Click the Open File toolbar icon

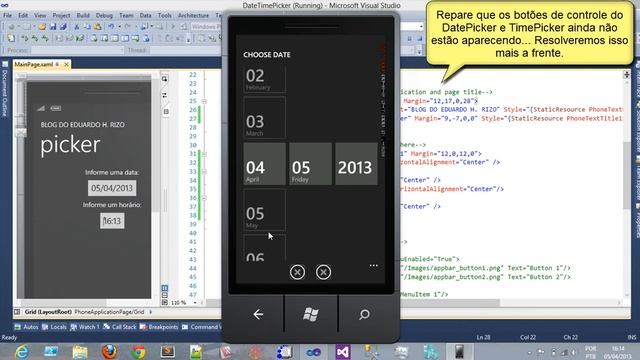coord(42,27)
